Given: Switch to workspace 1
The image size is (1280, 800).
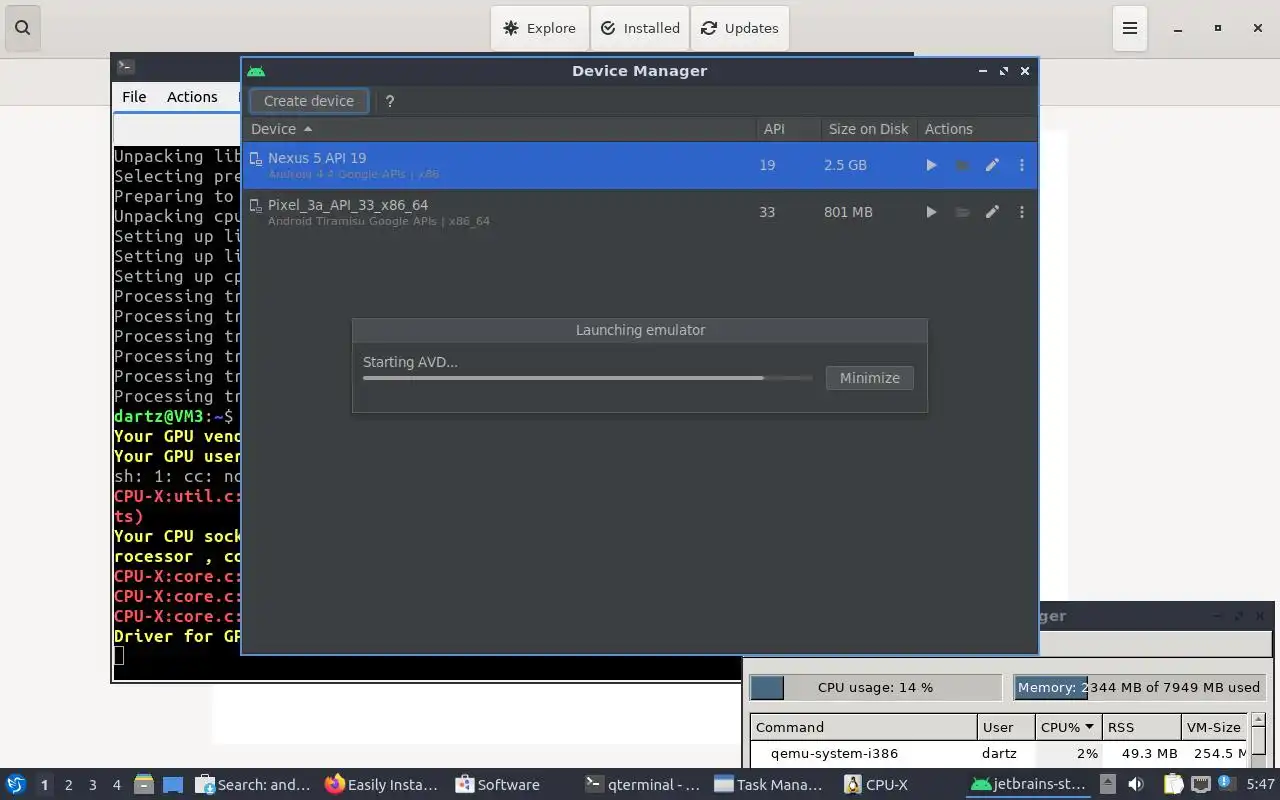Looking at the screenshot, I should (x=44, y=785).
